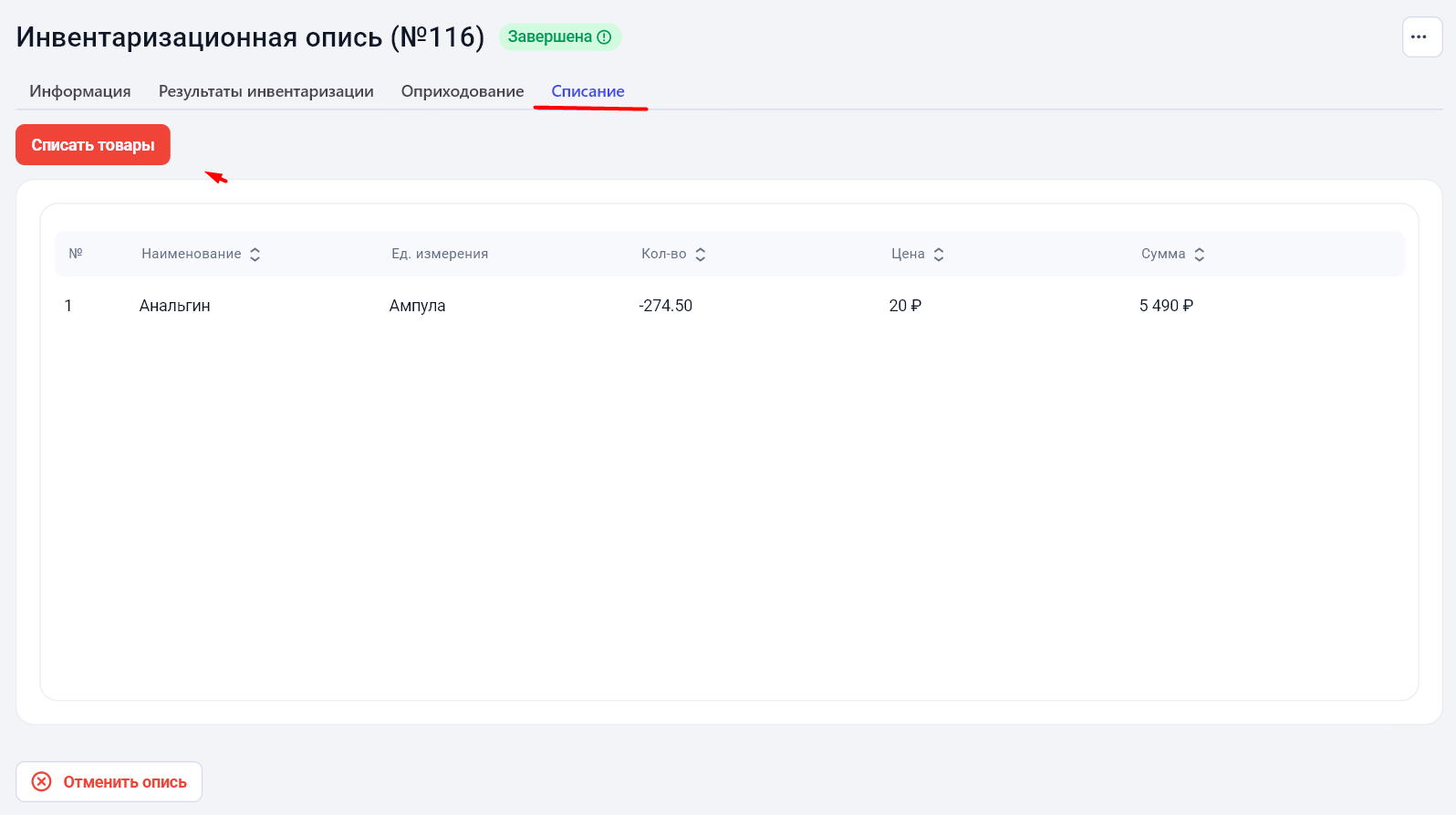
Task: Switch to the Информация tab
Action: (x=80, y=91)
